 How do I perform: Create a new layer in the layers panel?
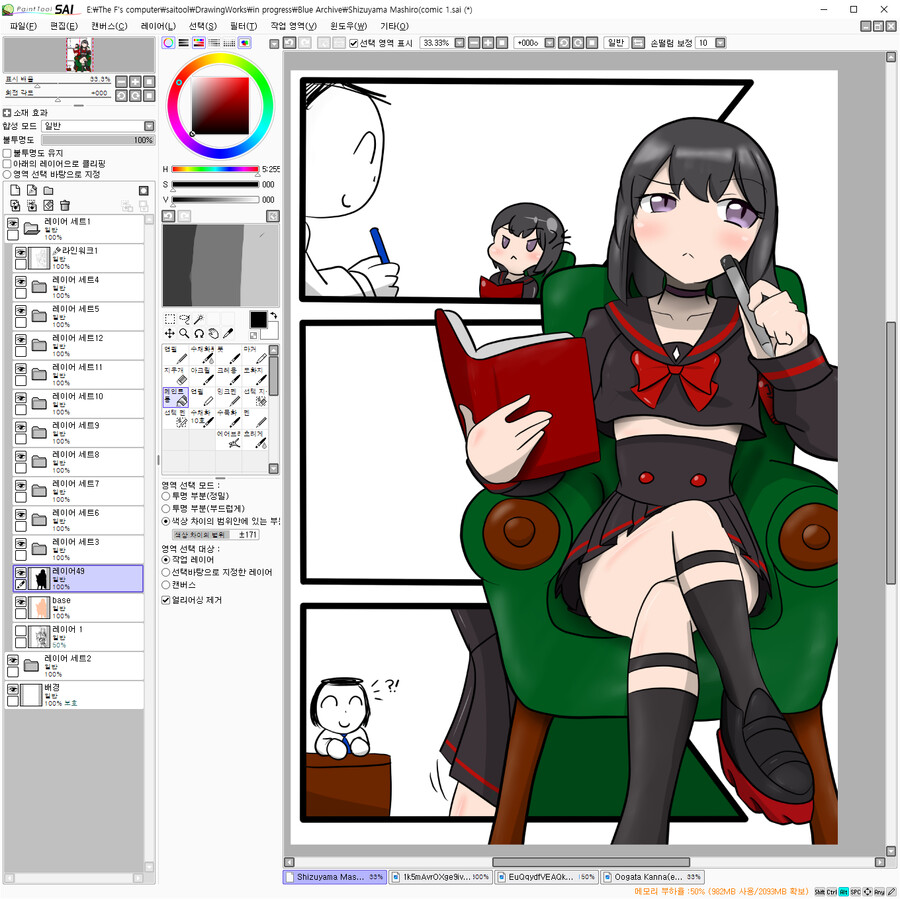point(15,190)
